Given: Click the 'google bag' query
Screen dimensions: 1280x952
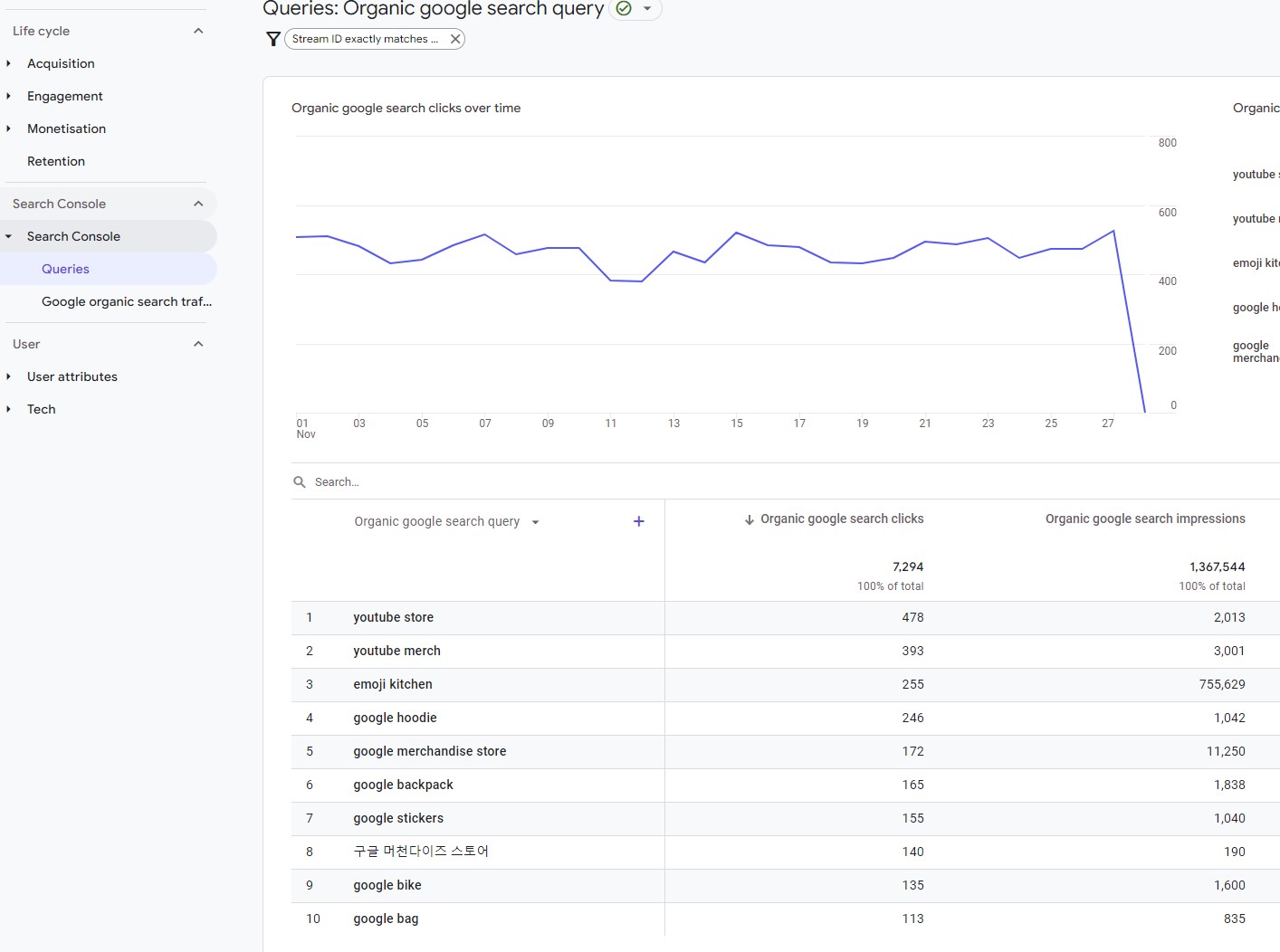Looking at the screenshot, I should pyautogui.click(x=386, y=919).
